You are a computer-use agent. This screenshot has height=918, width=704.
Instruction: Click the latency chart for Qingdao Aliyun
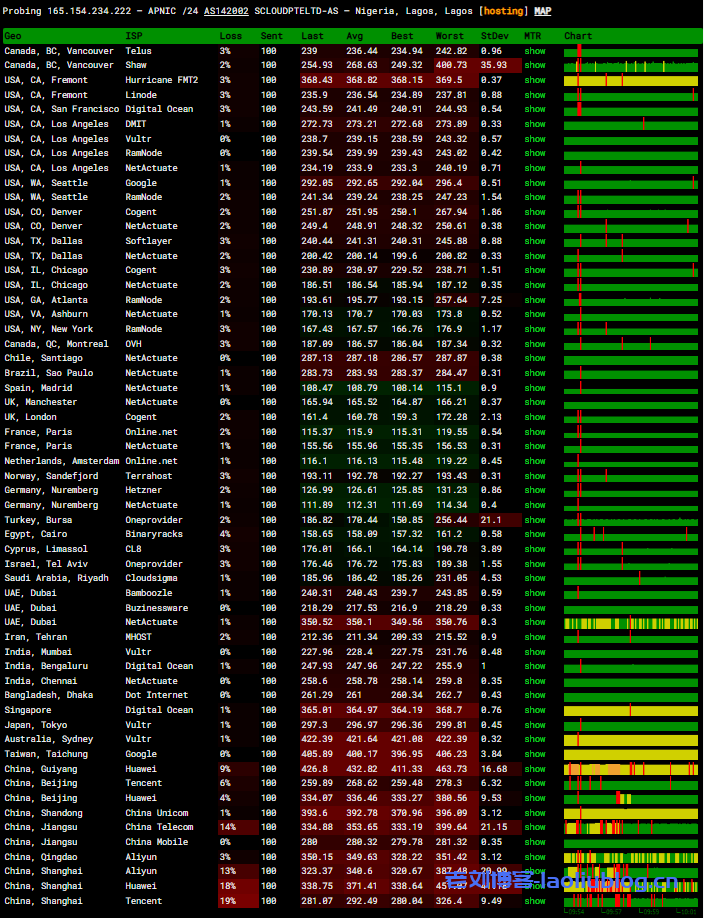630,857
